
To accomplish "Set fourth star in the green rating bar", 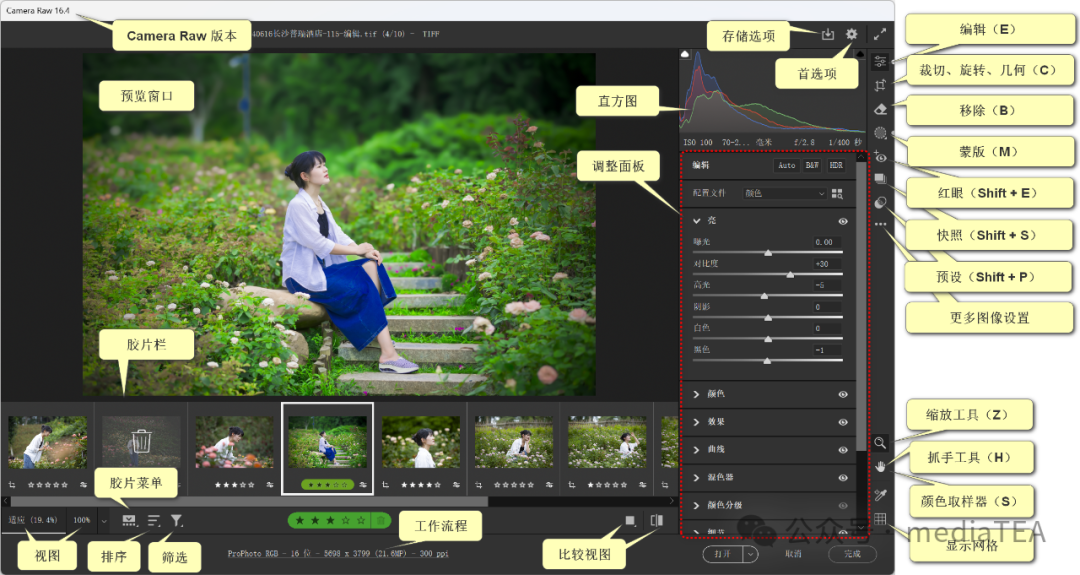I will point(345,521).
